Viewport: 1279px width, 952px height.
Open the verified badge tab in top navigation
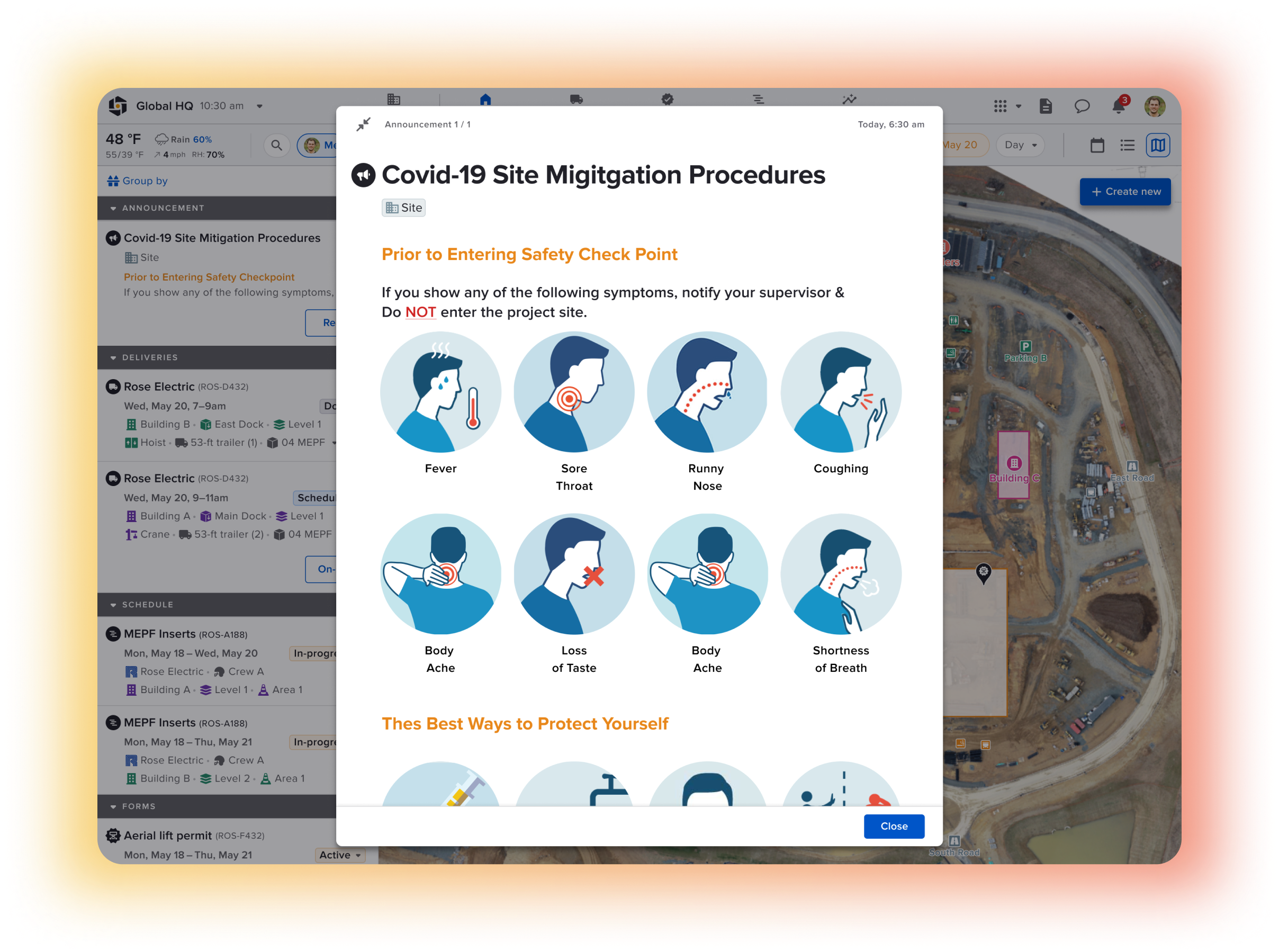click(667, 99)
